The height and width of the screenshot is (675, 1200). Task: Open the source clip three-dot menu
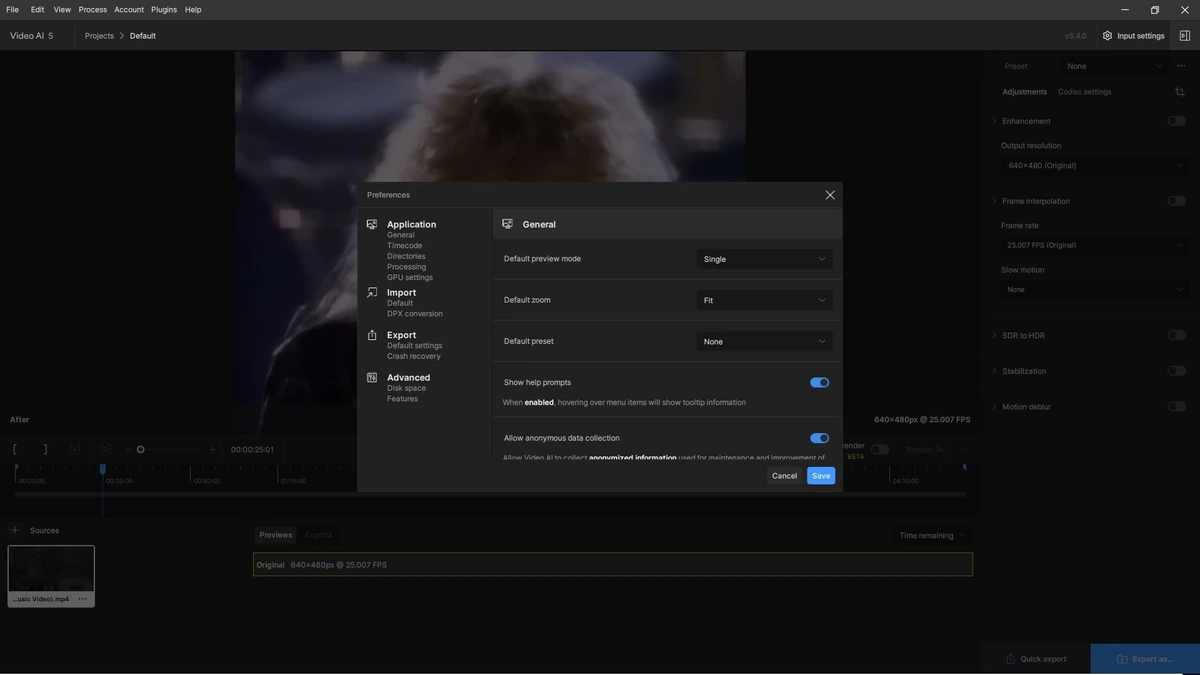click(x=83, y=599)
